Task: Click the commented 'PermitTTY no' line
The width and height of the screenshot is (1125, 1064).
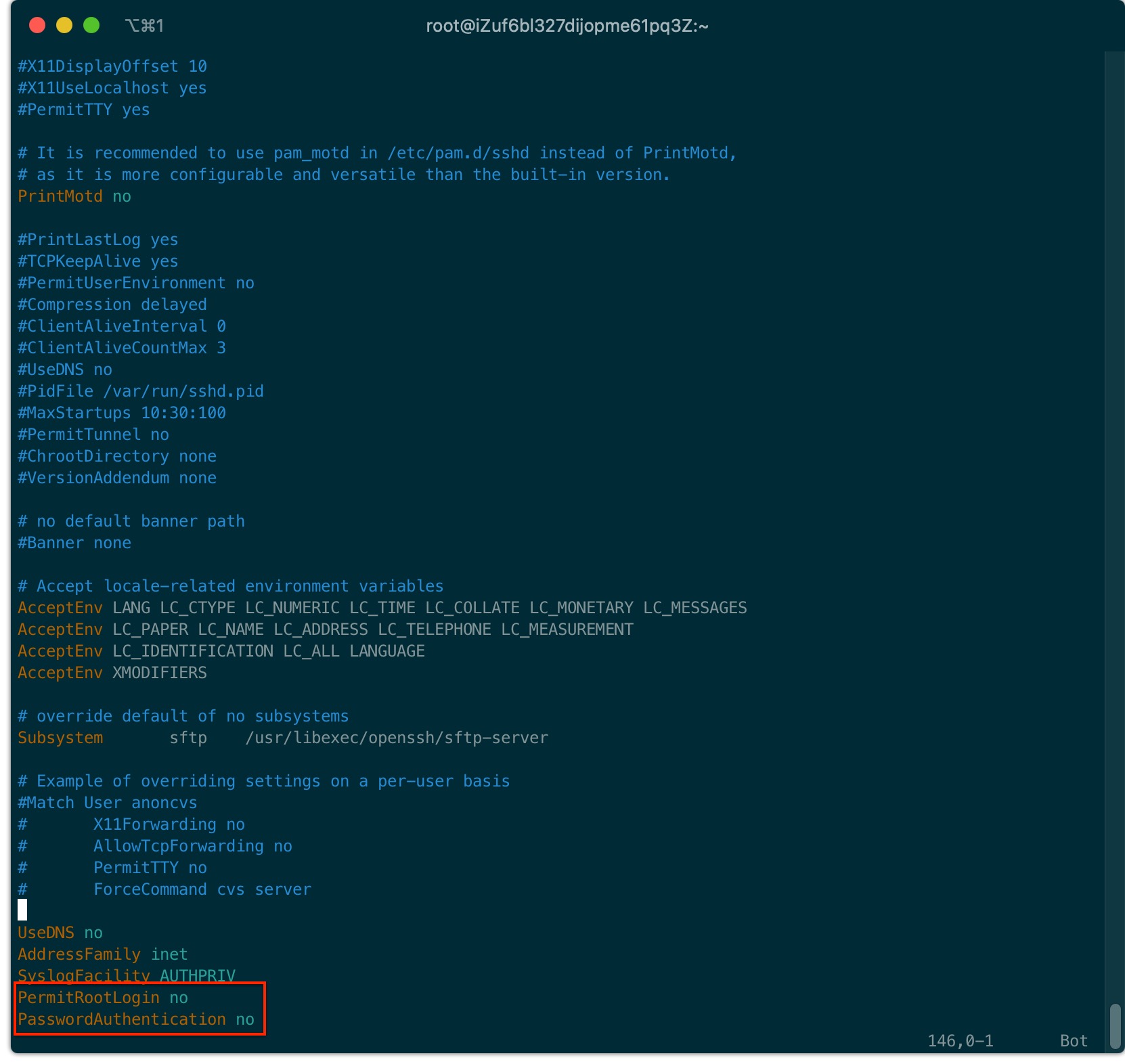Action: coord(112,868)
